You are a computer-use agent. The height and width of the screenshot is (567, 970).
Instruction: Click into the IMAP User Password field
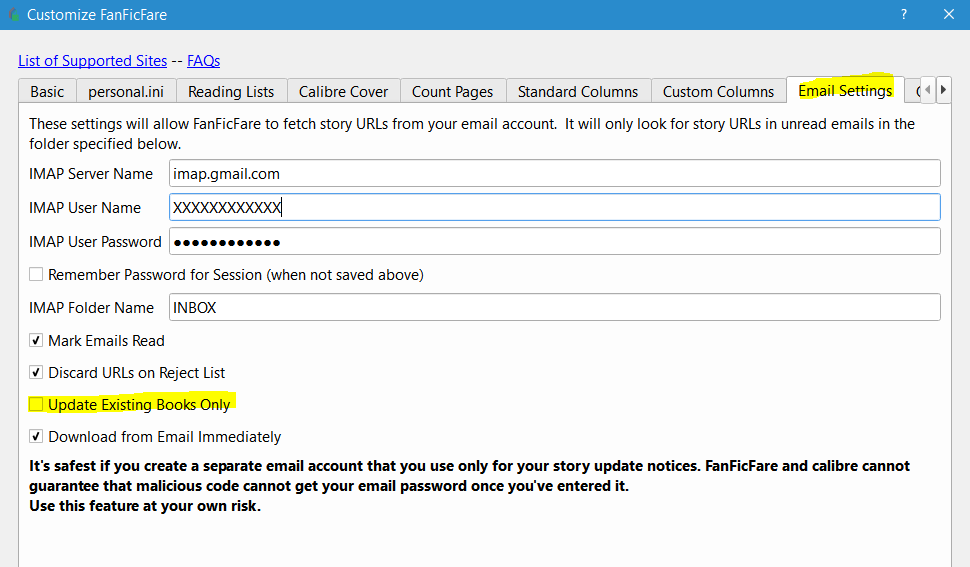pyautogui.click(x=555, y=241)
